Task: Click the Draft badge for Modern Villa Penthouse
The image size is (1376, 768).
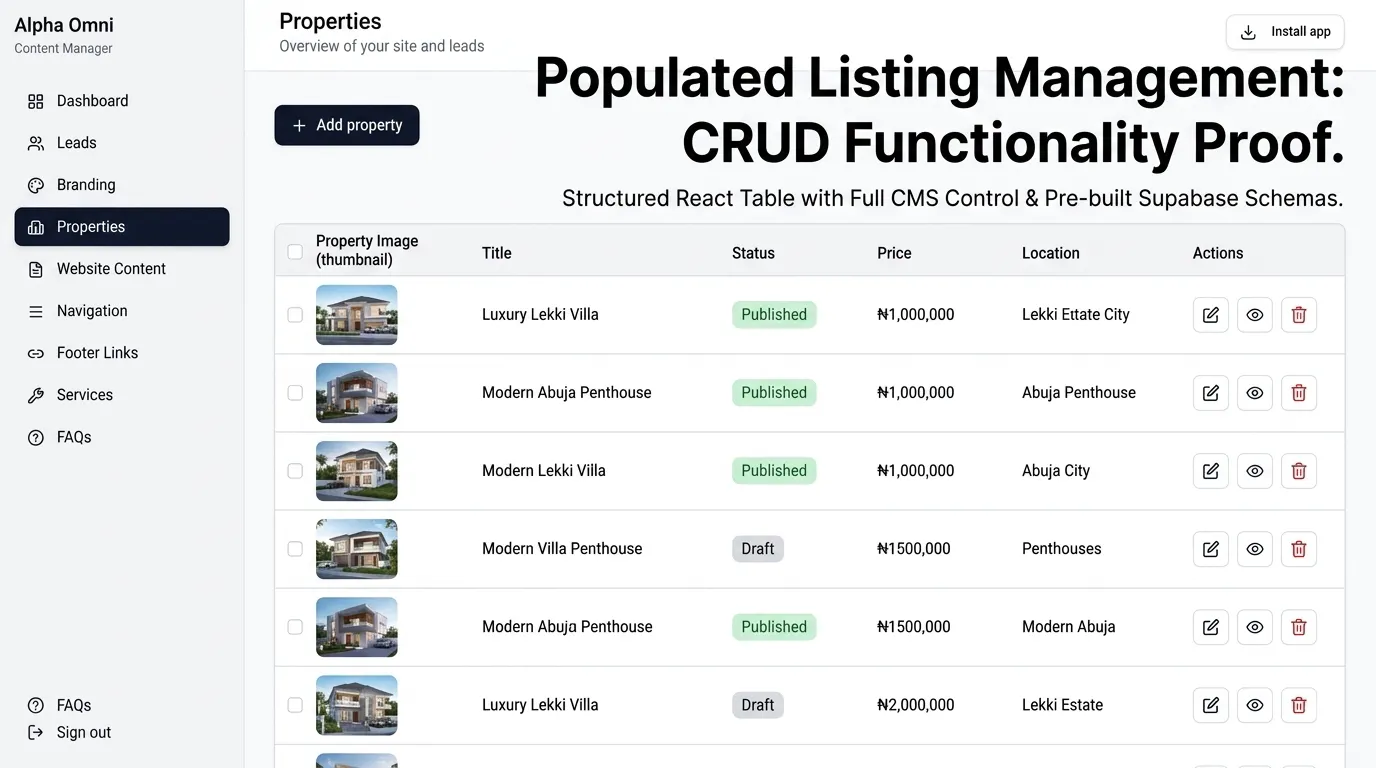Action: point(758,549)
